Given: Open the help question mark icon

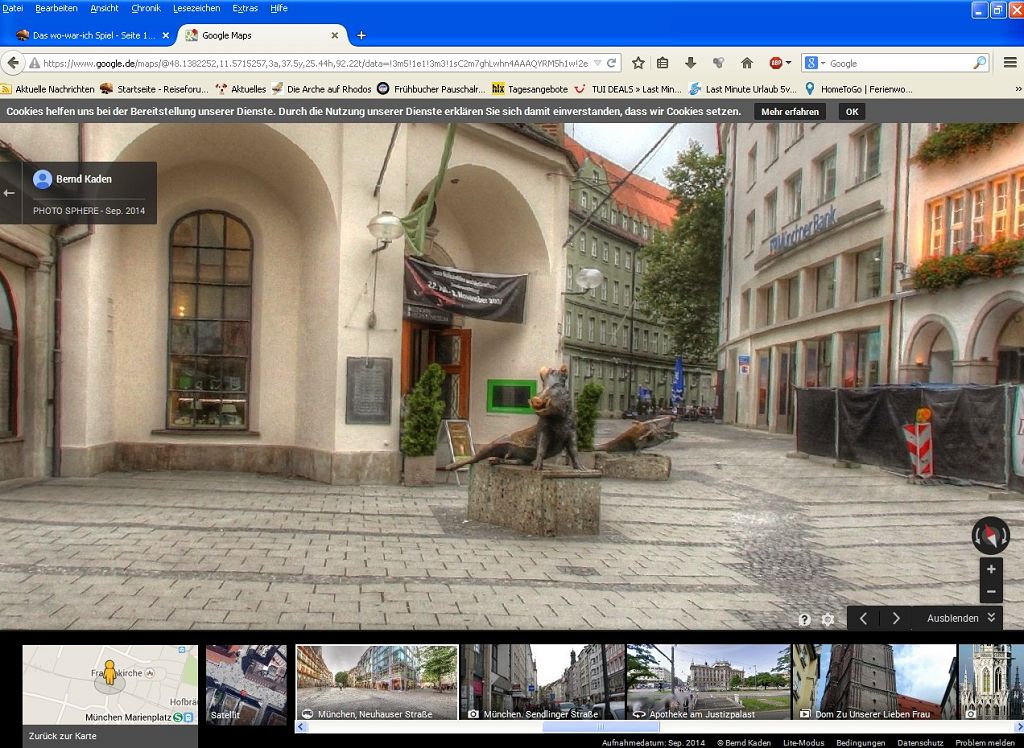Looking at the screenshot, I should (x=804, y=620).
